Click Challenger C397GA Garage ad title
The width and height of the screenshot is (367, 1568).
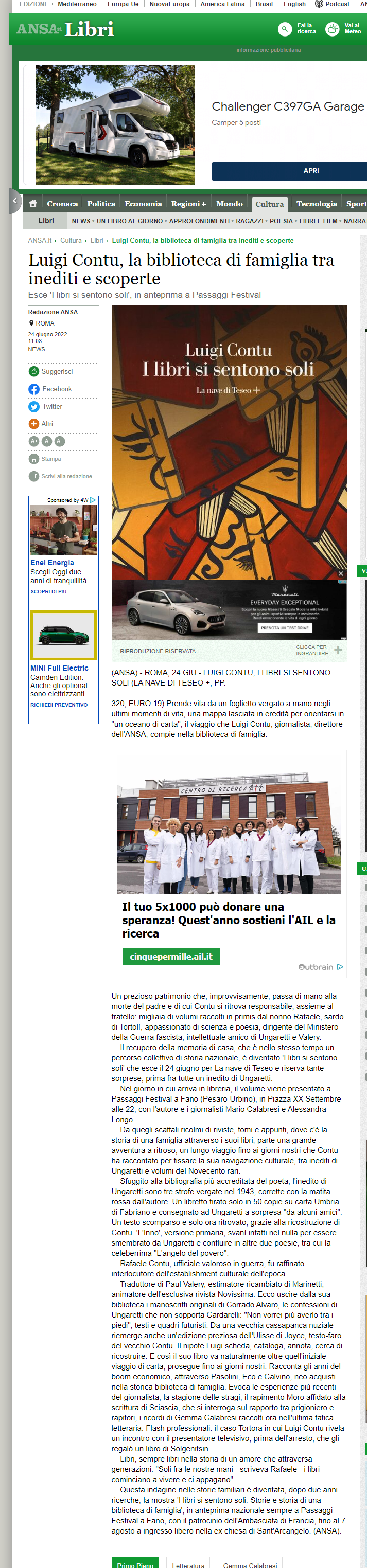288,106
